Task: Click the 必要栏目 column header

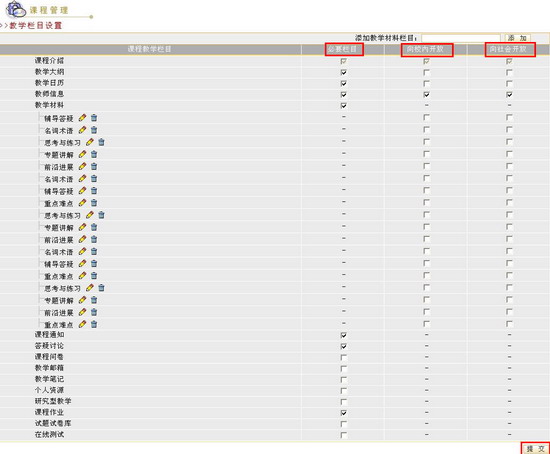Action: [x=344, y=49]
